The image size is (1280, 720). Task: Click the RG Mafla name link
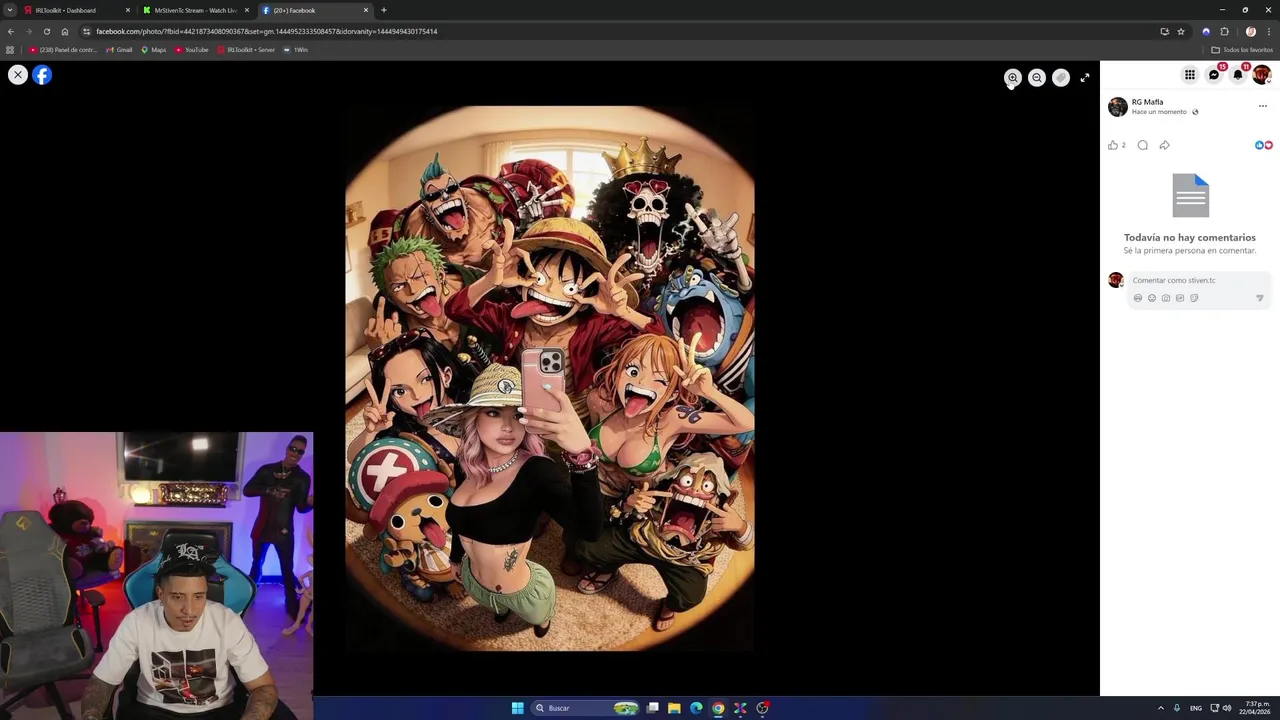coord(1147,102)
